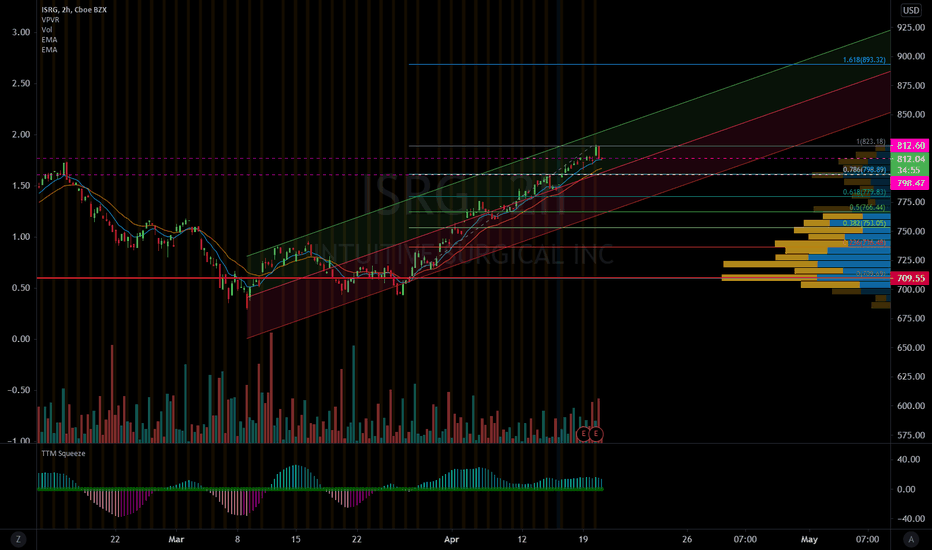Click the right earnings E marker
Viewport: 932px width, 550px height.
pos(596,434)
